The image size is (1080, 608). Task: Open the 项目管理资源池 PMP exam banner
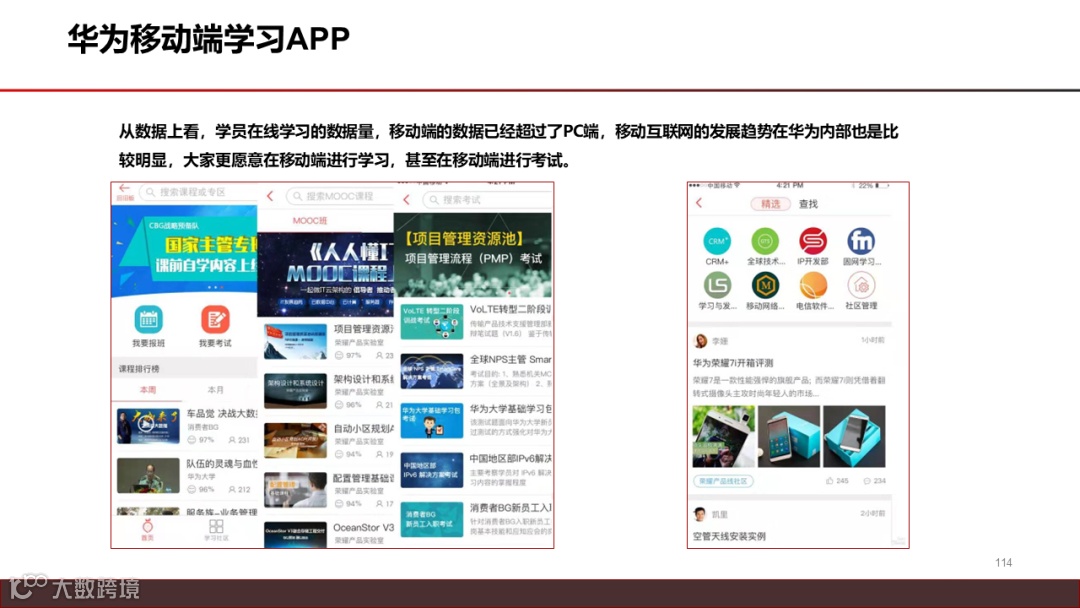point(472,255)
